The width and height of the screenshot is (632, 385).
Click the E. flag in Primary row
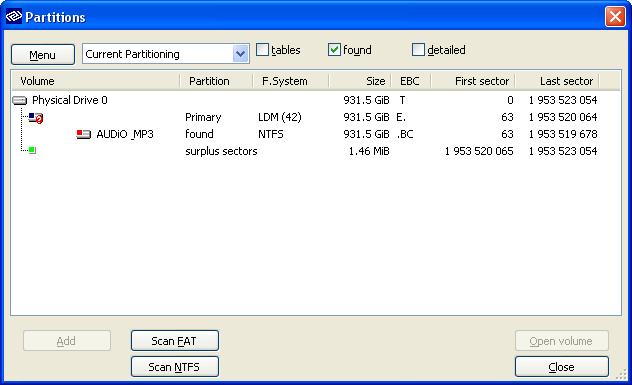coord(401,117)
